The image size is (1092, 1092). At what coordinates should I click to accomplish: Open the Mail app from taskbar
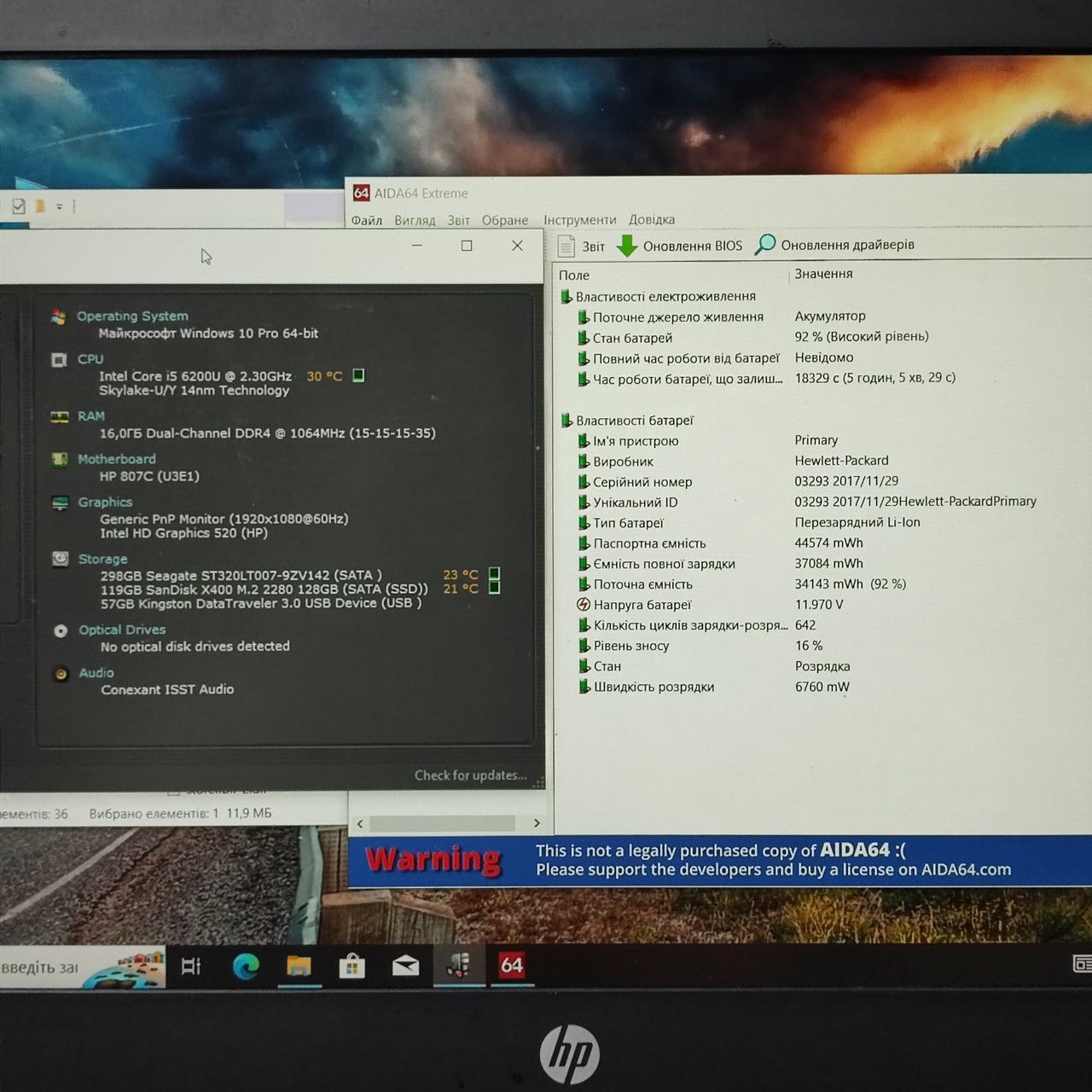click(405, 966)
